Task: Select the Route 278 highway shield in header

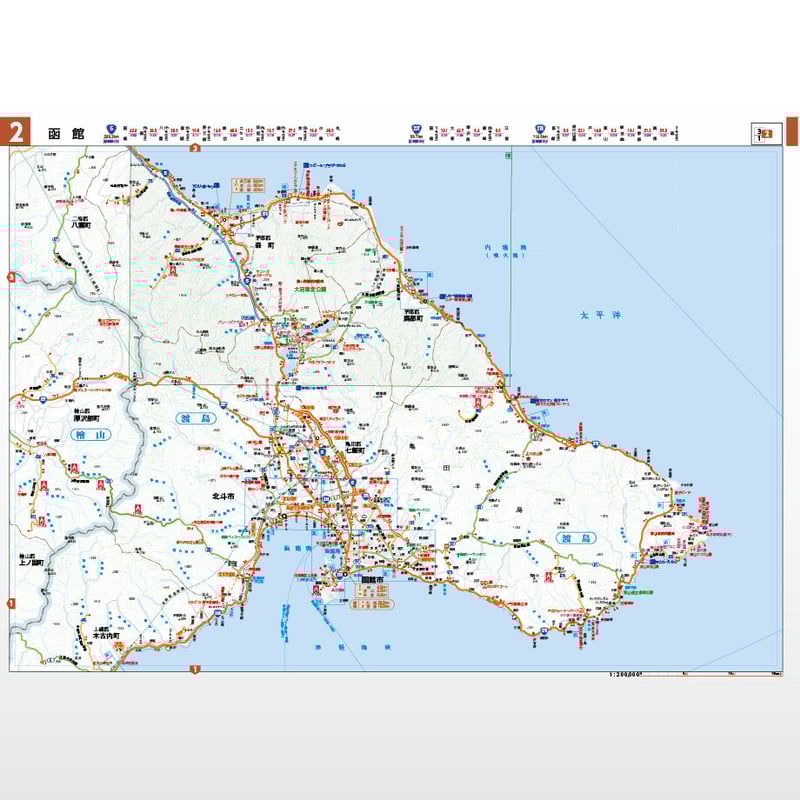Action: [540, 129]
